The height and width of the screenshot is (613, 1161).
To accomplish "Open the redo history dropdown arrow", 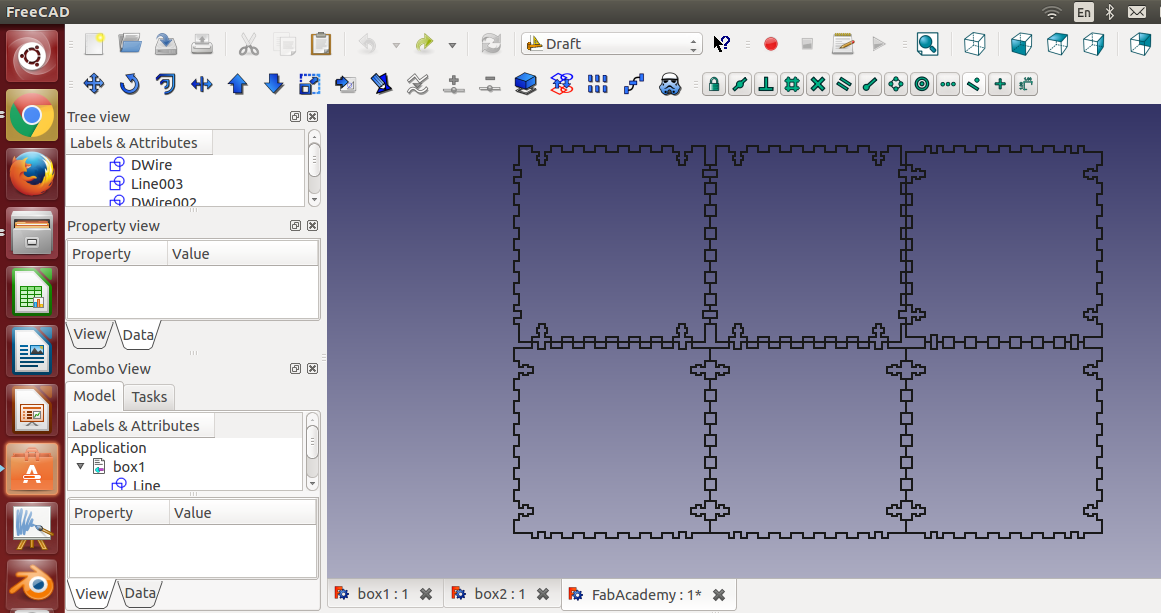I will pos(452,45).
